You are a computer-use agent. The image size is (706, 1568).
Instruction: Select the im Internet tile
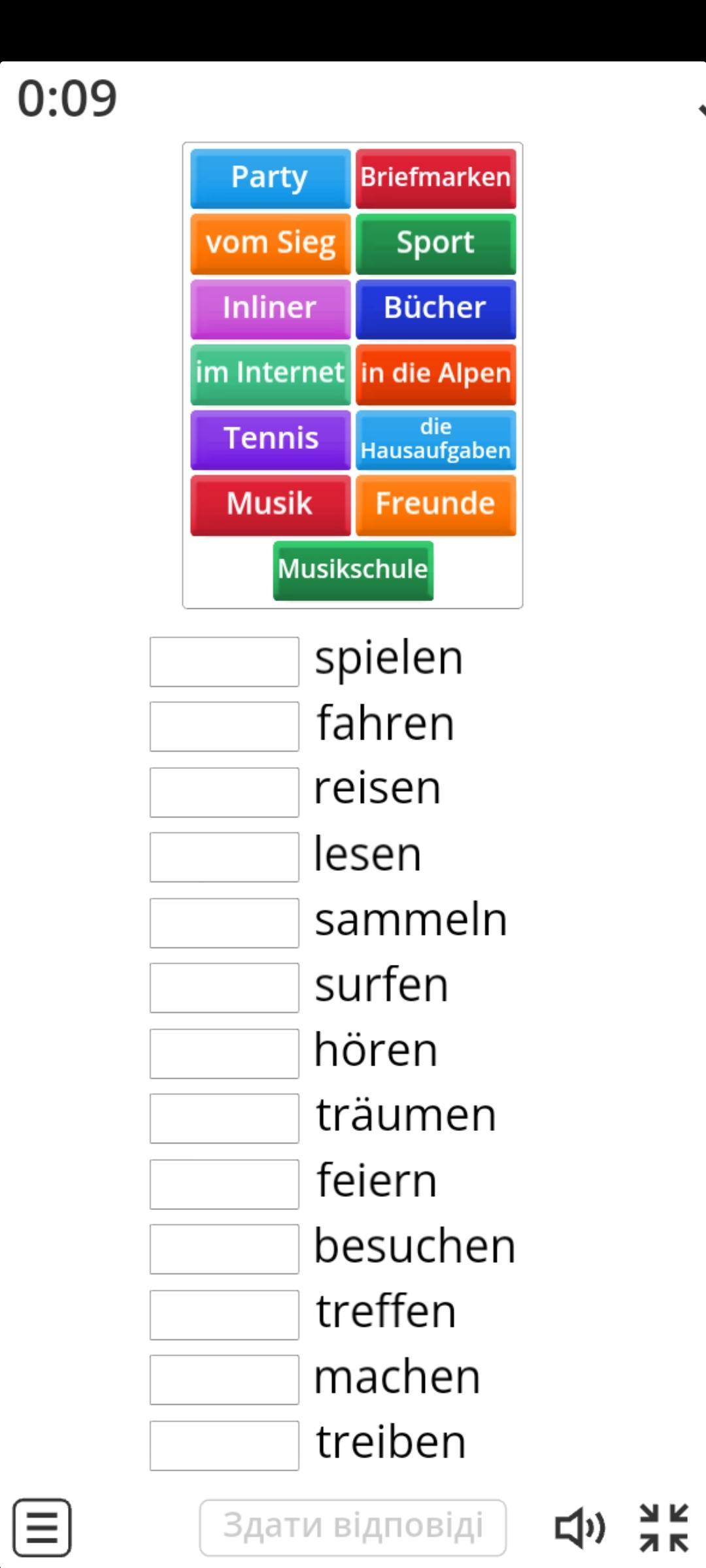pyautogui.click(x=271, y=374)
